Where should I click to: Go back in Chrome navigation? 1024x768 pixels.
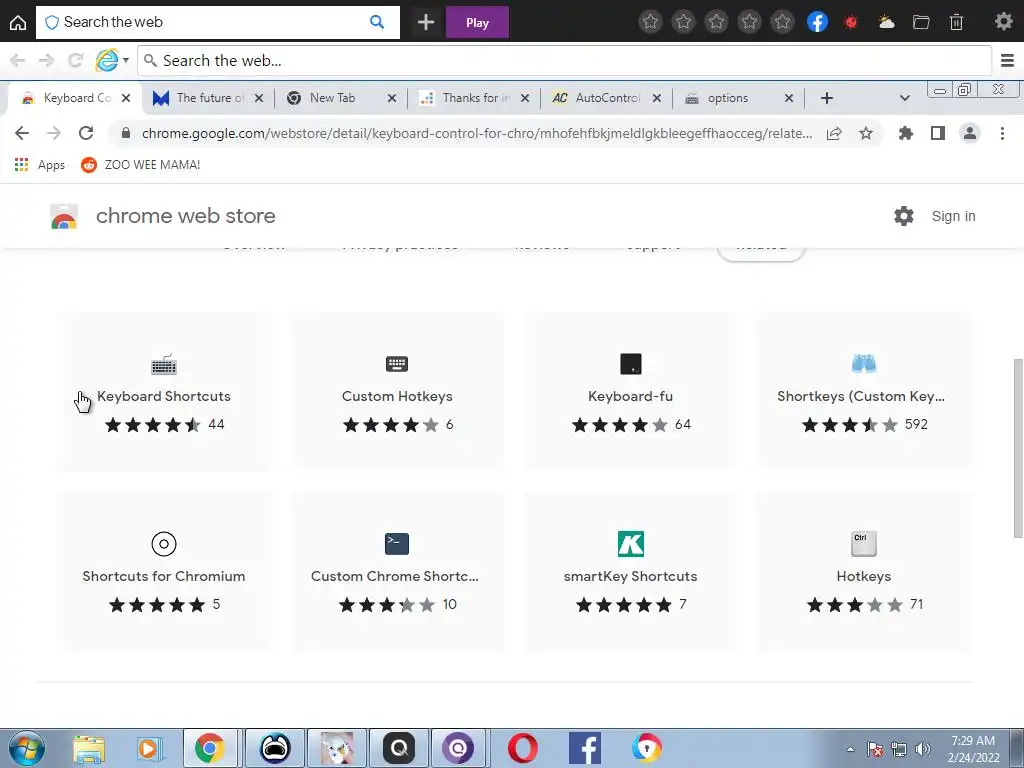22,133
